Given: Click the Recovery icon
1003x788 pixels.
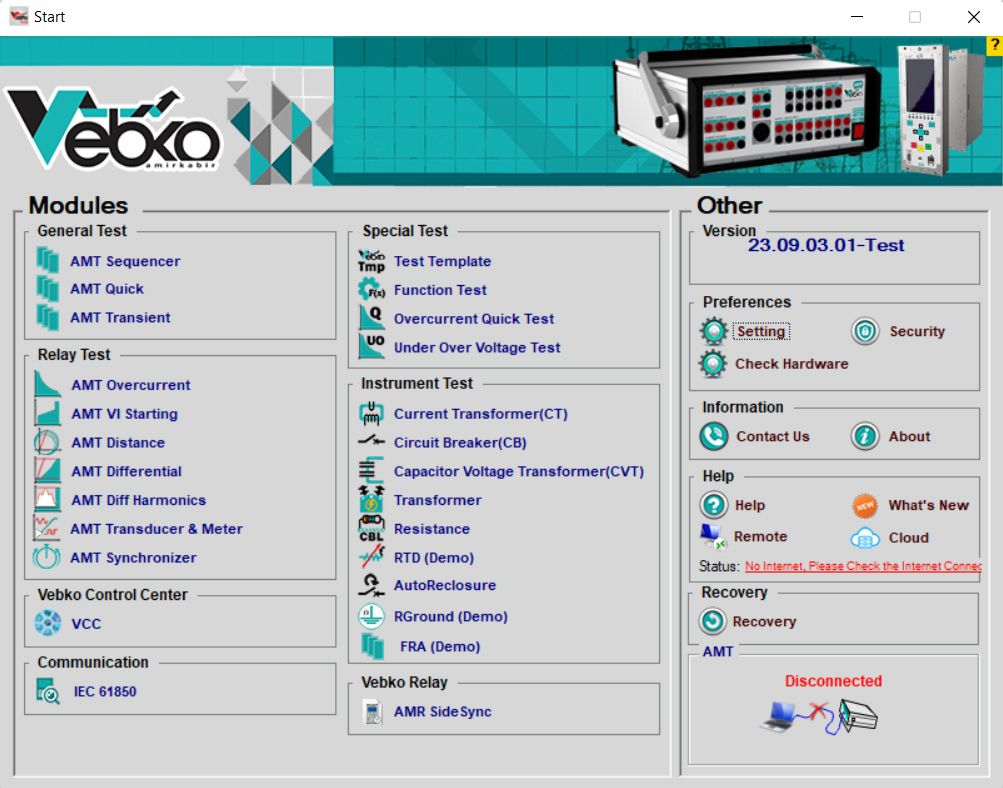Looking at the screenshot, I should click(x=713, y=622).
